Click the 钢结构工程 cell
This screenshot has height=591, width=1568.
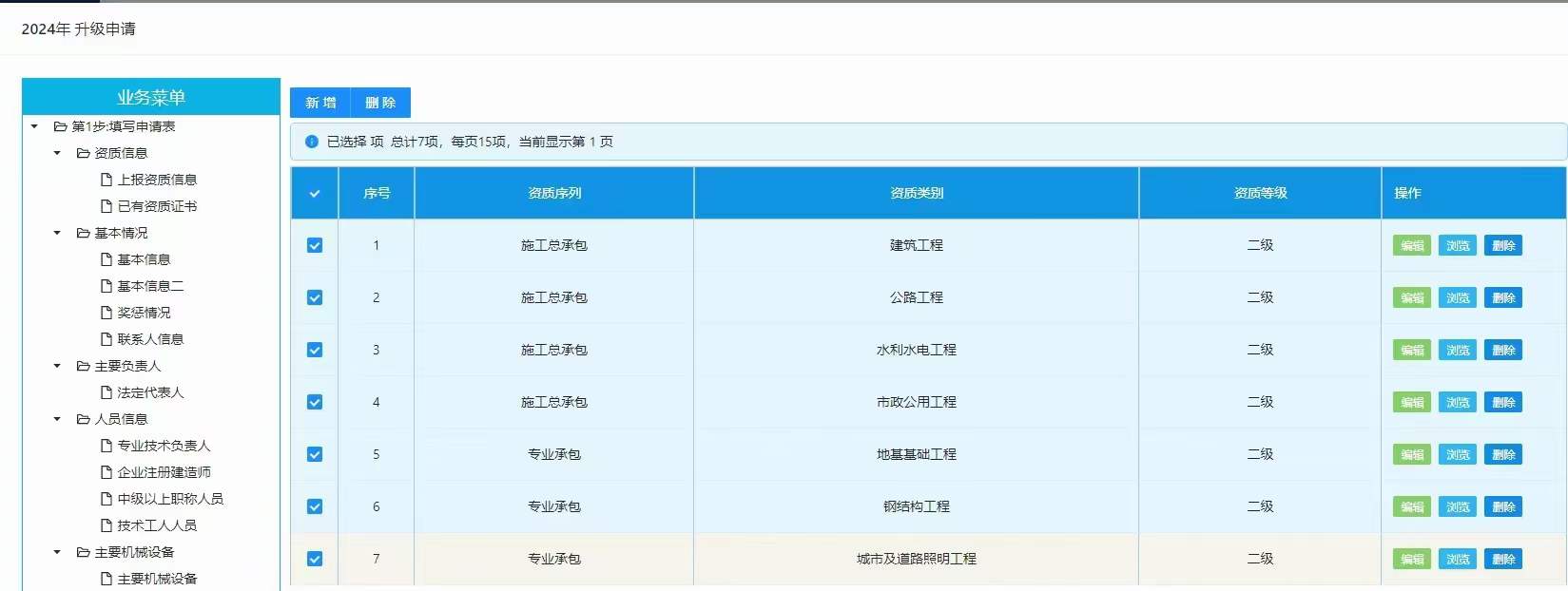click(917, 506)
